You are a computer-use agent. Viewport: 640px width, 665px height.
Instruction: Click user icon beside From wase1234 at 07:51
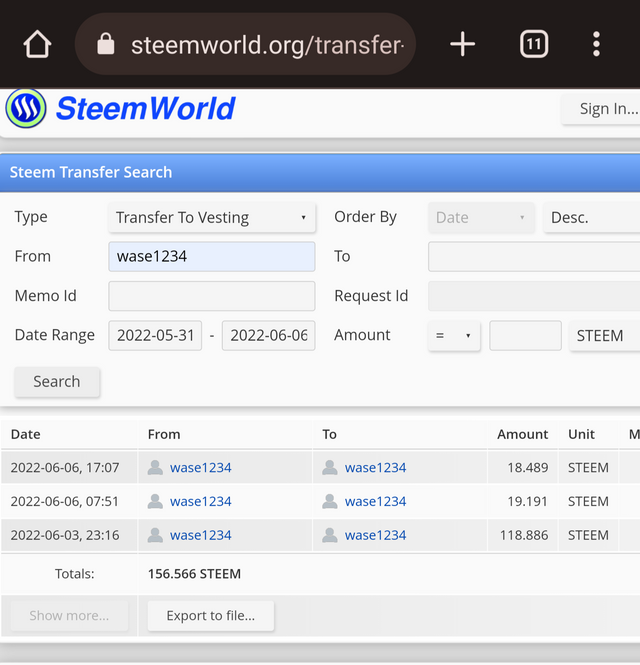155,501
